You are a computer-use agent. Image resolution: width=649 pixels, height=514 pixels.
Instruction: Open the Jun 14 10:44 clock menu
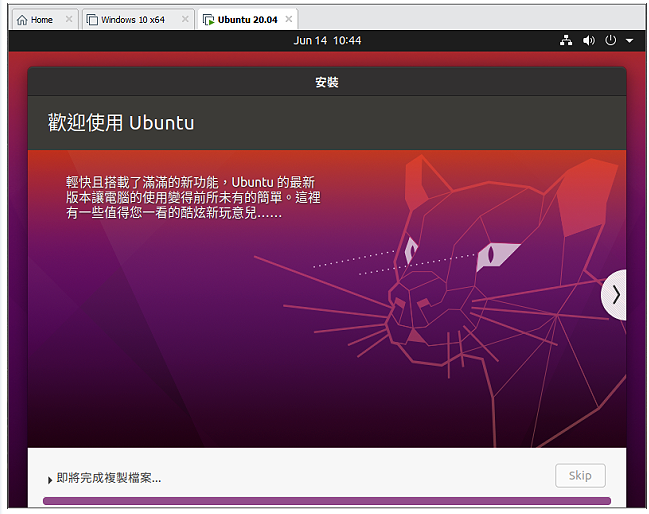(327, 41)
